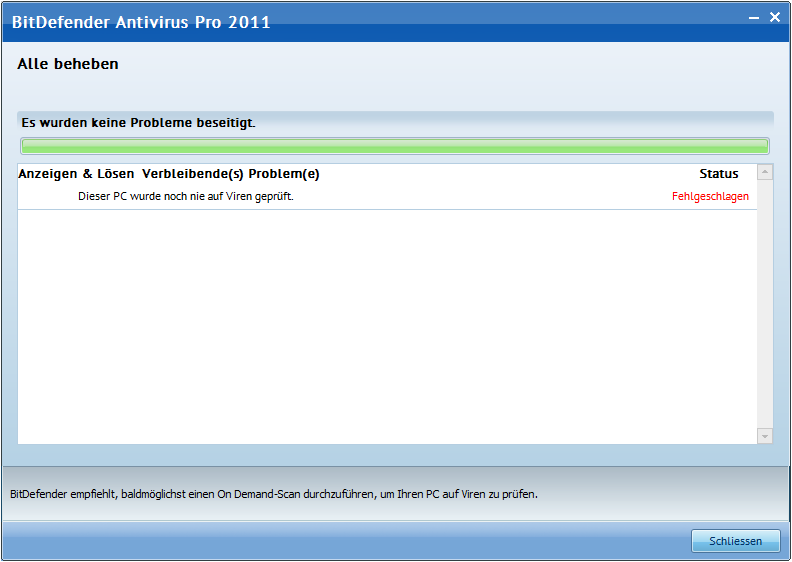This screenshot has width=792, height=562.
Task: Click the green progress bar
Action: (394, 146)
